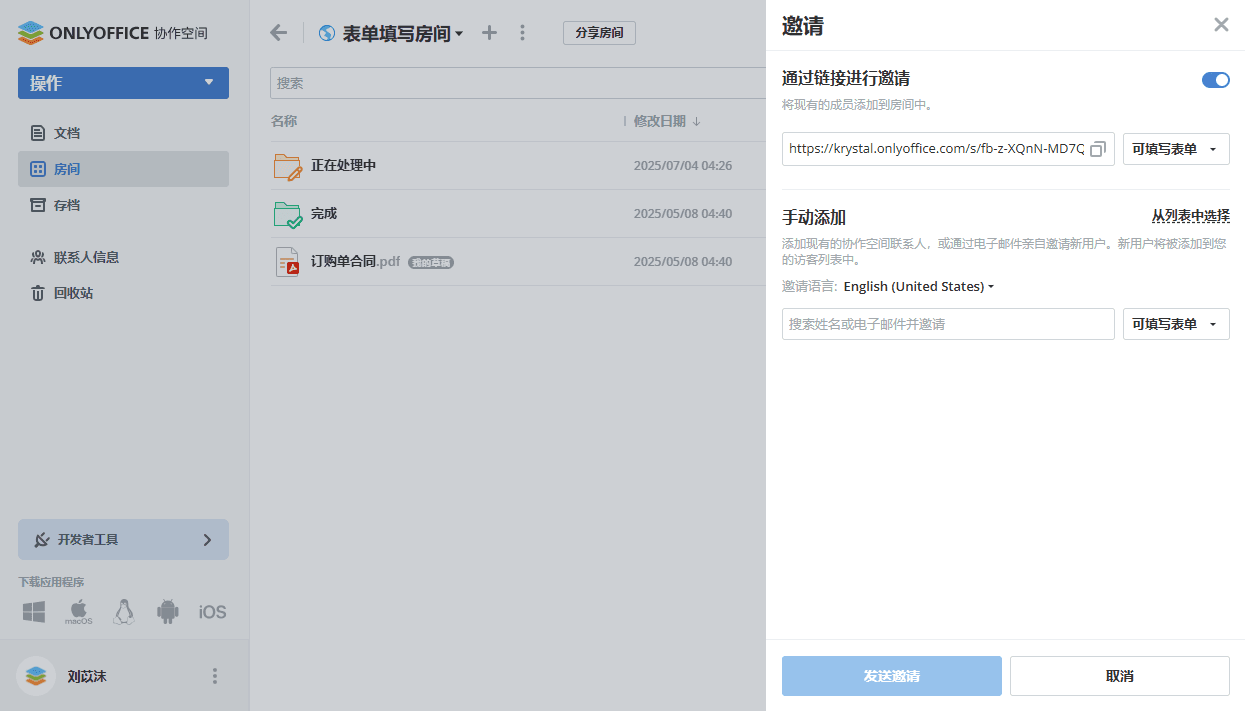
Task: Click the 搜索 search field
Action: point(518,83)
